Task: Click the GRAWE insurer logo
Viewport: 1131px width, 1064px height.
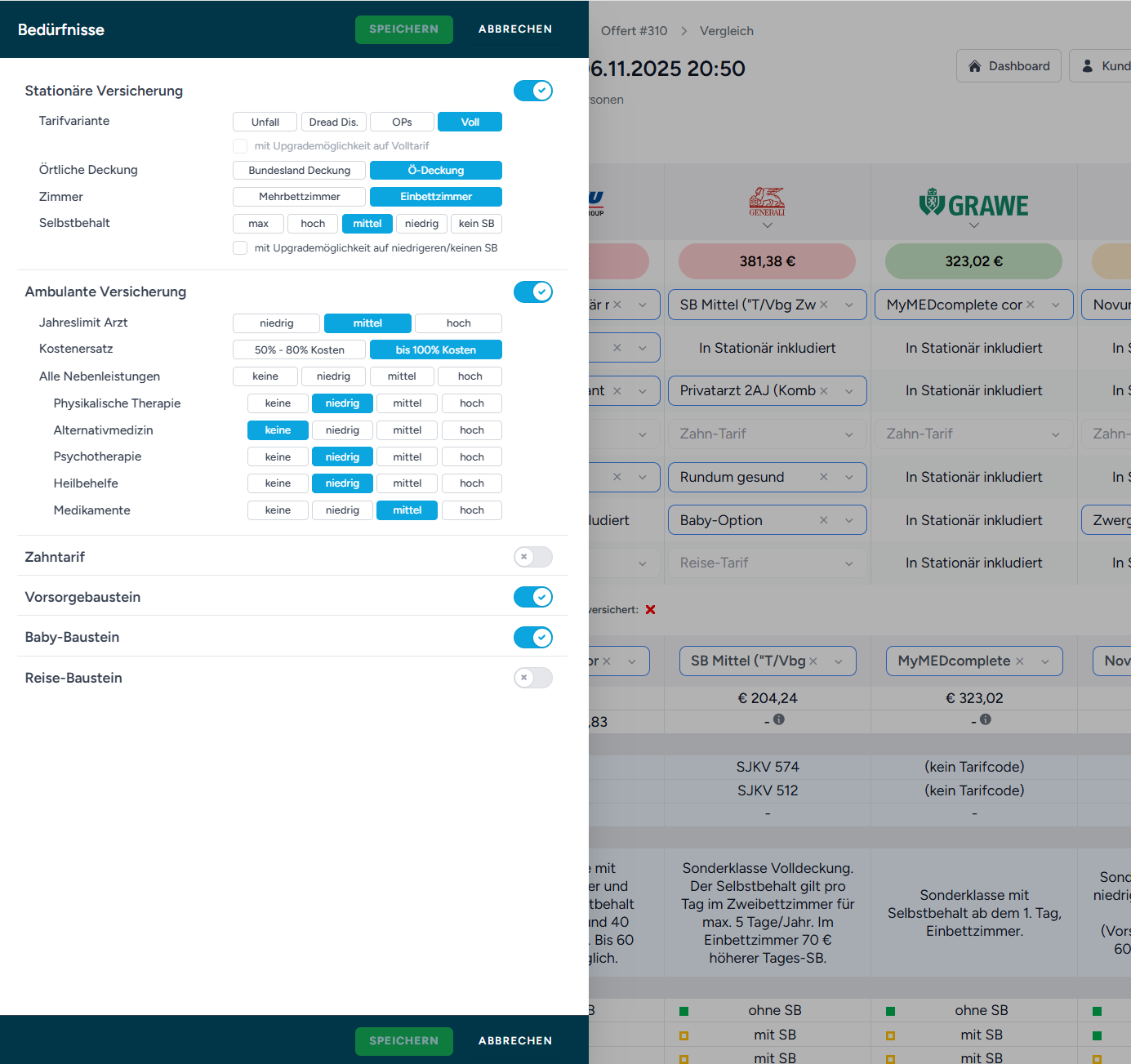Action: click(x=973, y=204)
